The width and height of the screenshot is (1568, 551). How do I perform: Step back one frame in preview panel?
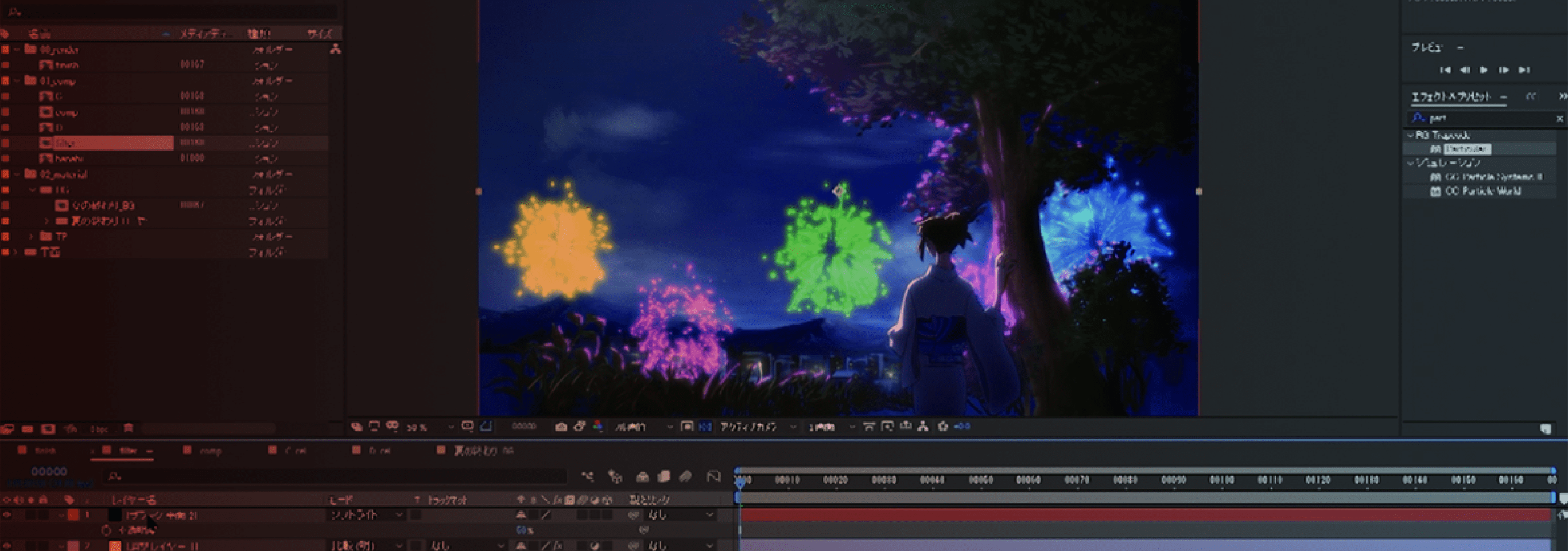point(1465,70)
